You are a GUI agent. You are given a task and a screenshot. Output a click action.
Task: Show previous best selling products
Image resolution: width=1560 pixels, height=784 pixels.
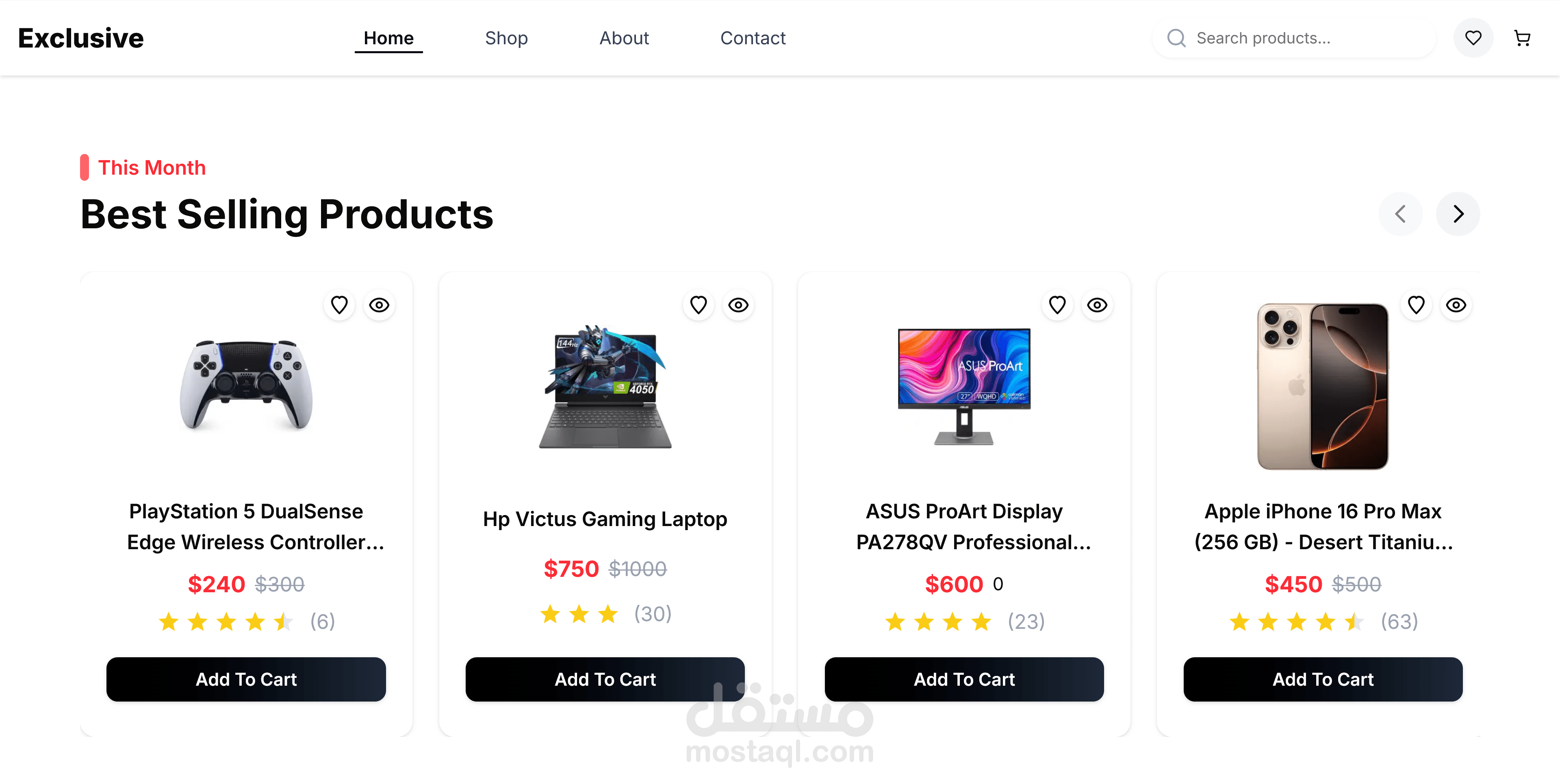click(x=1400, y=214)
